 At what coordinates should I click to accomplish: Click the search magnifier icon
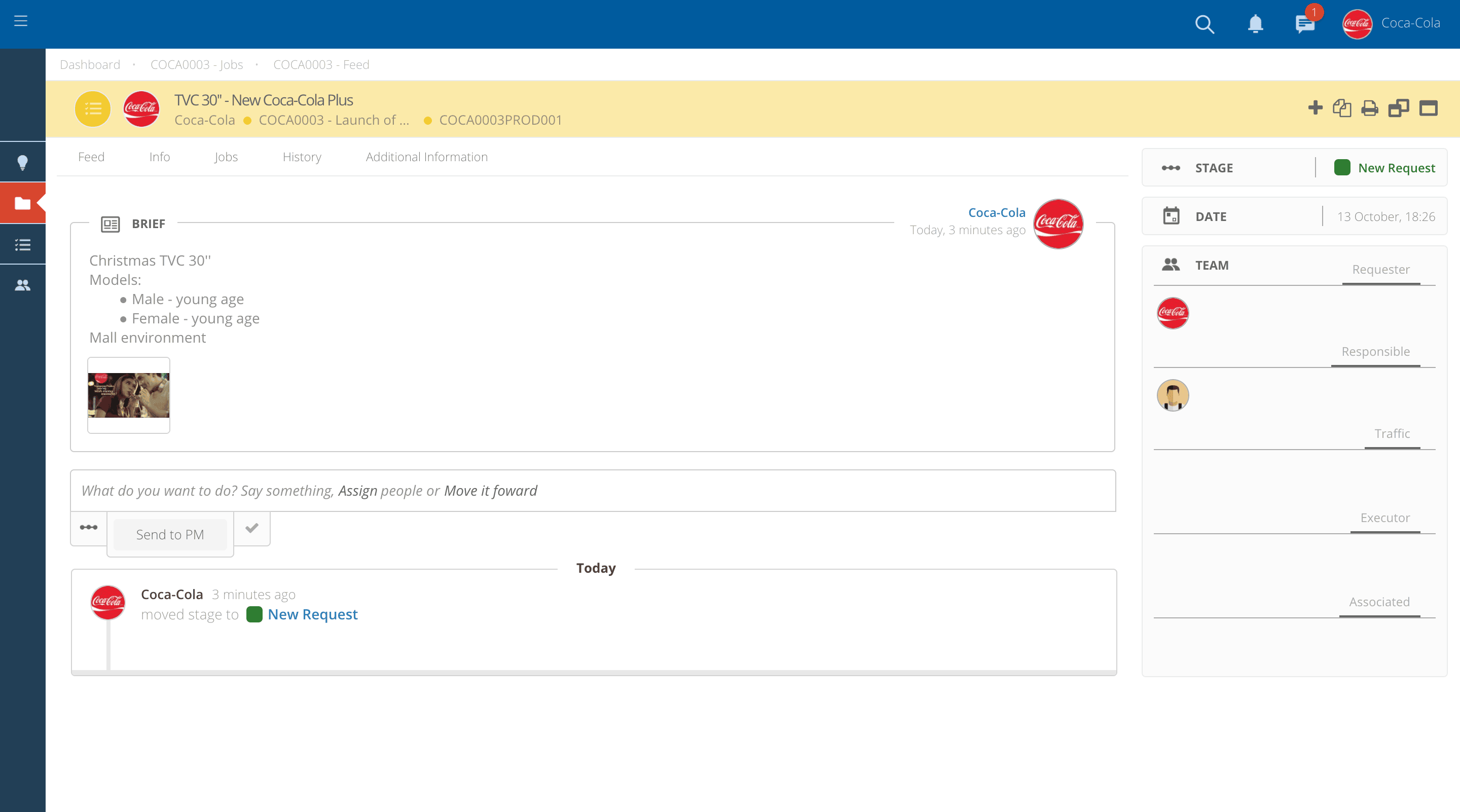(x=1204, y=24)
